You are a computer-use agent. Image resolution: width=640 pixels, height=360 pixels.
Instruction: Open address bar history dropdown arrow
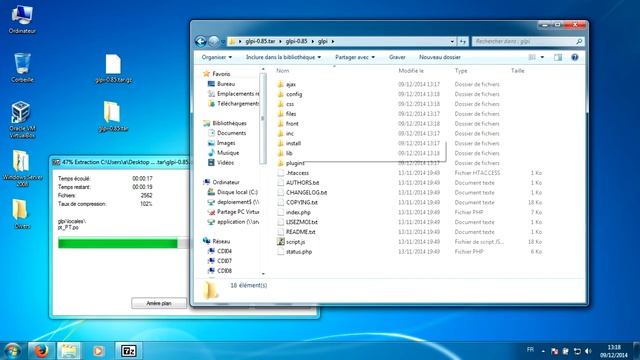452,41
